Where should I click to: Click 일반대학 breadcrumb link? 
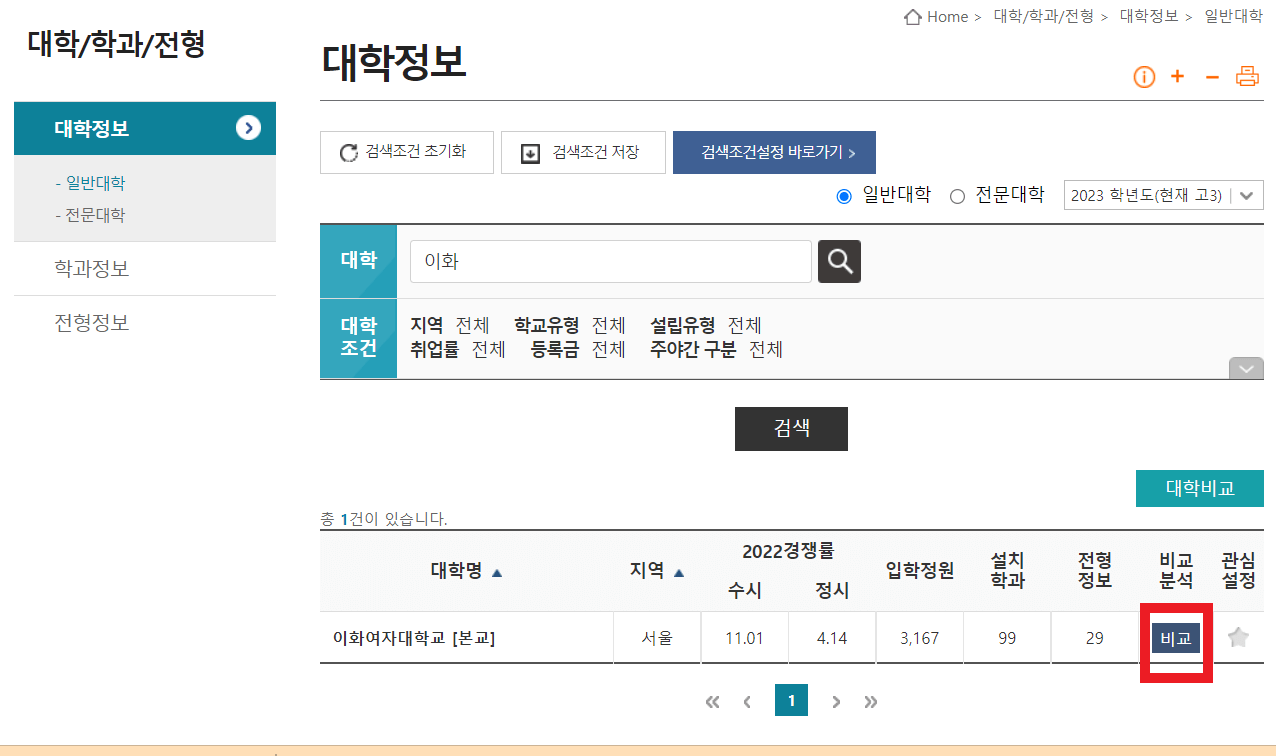coord(1234,16)
